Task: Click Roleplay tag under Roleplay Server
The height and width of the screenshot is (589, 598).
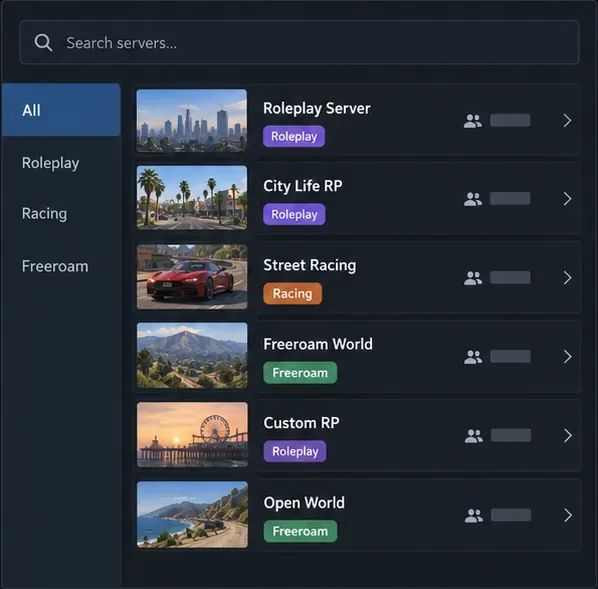Action: (x=294, y=136)
